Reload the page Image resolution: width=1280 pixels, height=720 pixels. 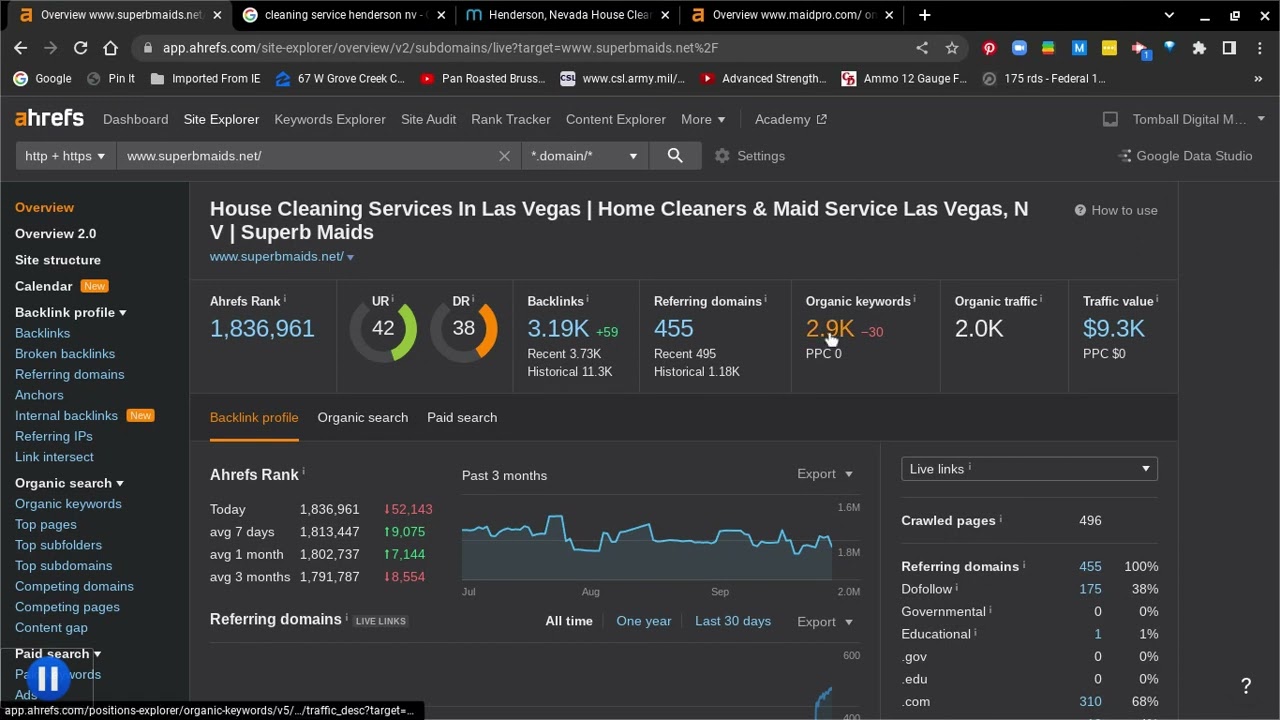80,47
